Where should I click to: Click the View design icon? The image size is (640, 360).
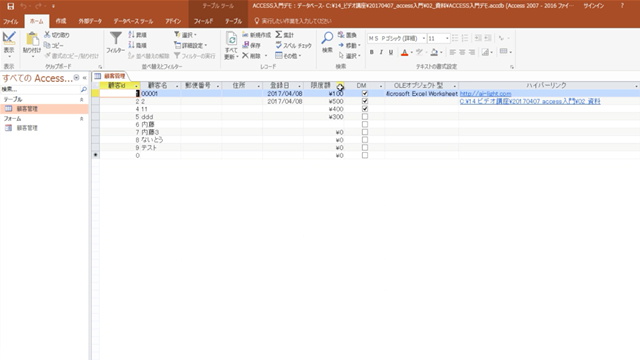(9, 38)
